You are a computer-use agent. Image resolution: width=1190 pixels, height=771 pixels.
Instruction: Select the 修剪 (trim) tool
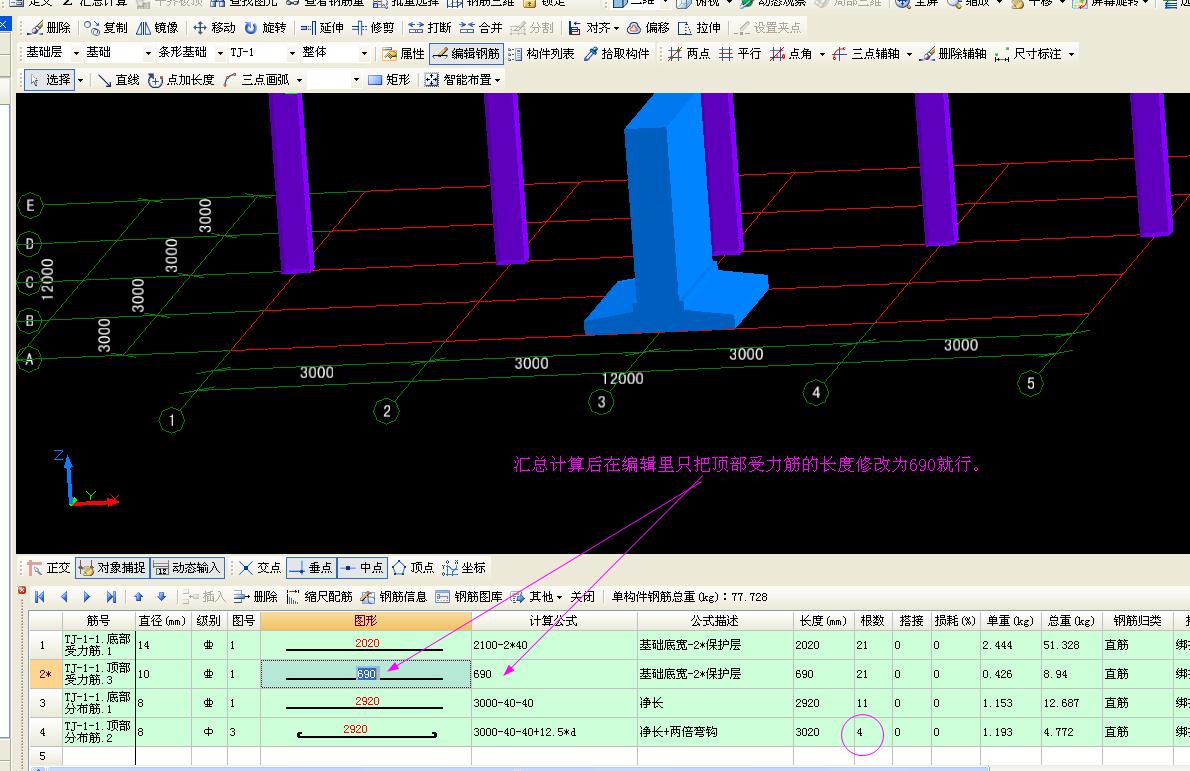[x=373, y=28]
